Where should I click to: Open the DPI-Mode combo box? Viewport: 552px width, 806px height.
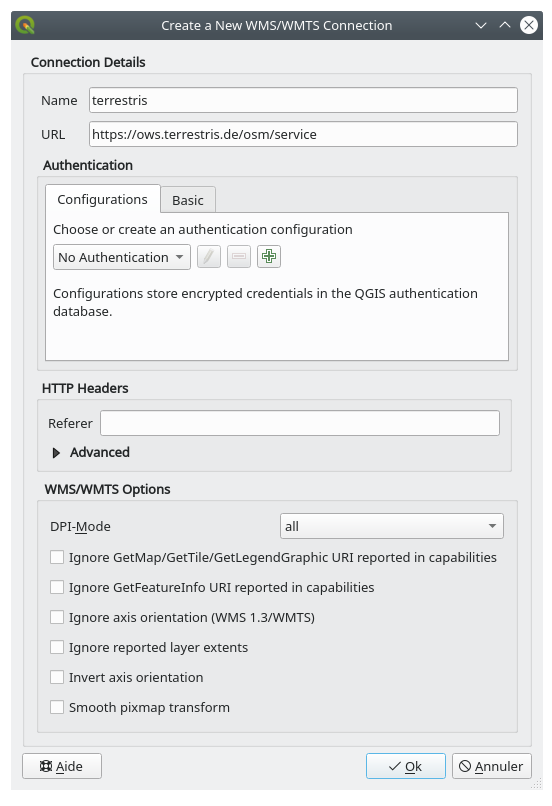coord(392,526)
